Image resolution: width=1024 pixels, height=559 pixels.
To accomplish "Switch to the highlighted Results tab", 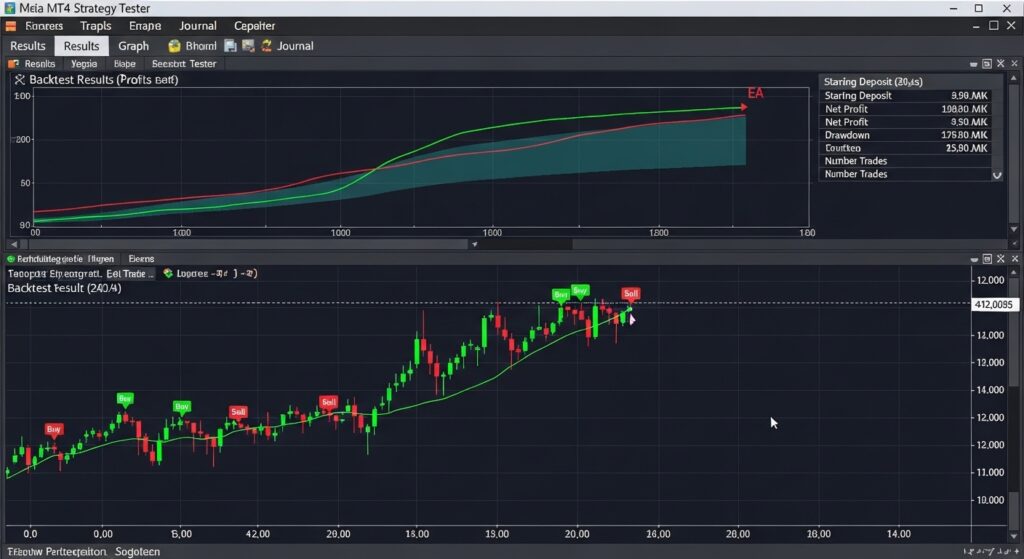I will coord(81,46).
